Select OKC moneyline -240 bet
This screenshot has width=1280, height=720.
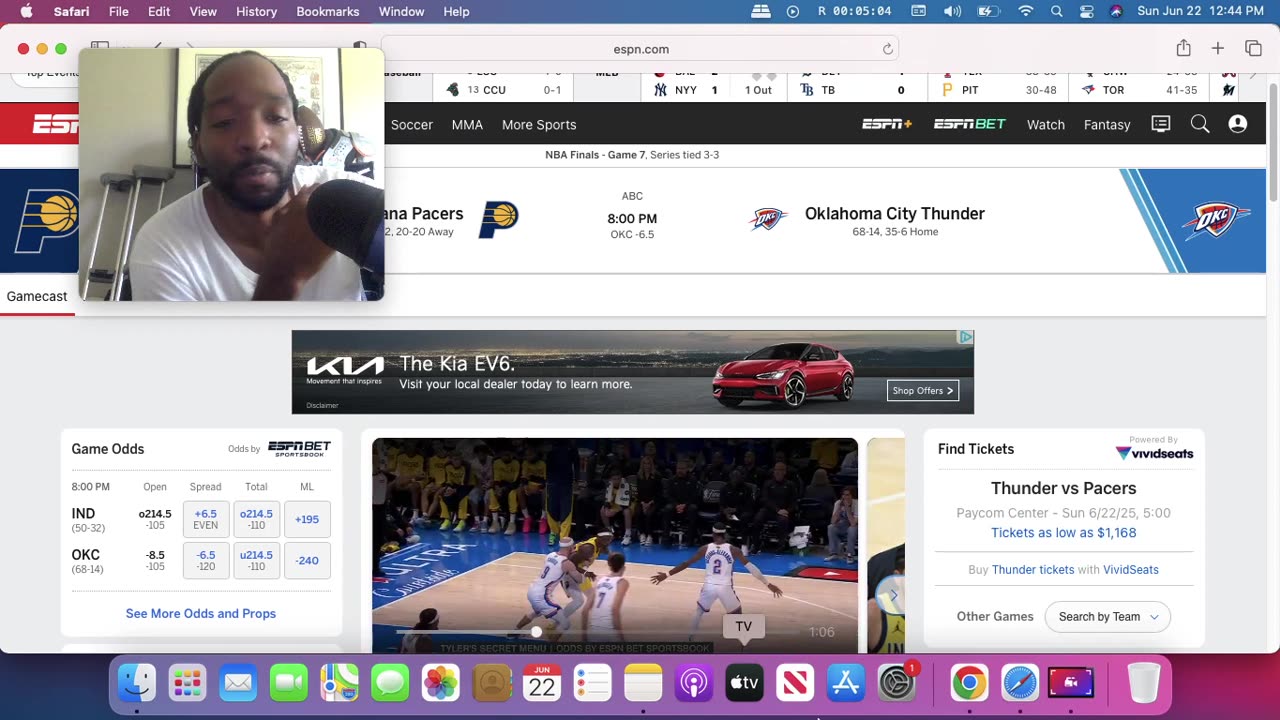(x=307, y=560)
